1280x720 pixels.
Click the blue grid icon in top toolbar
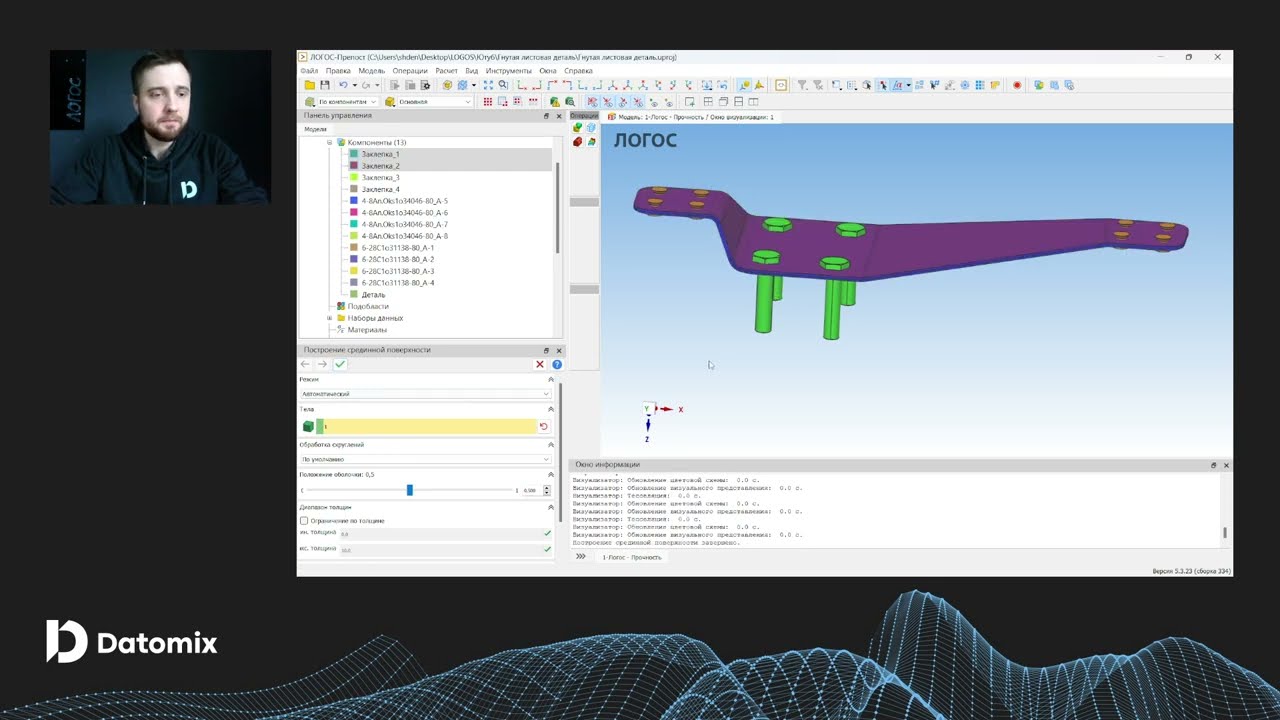[980, 85]
